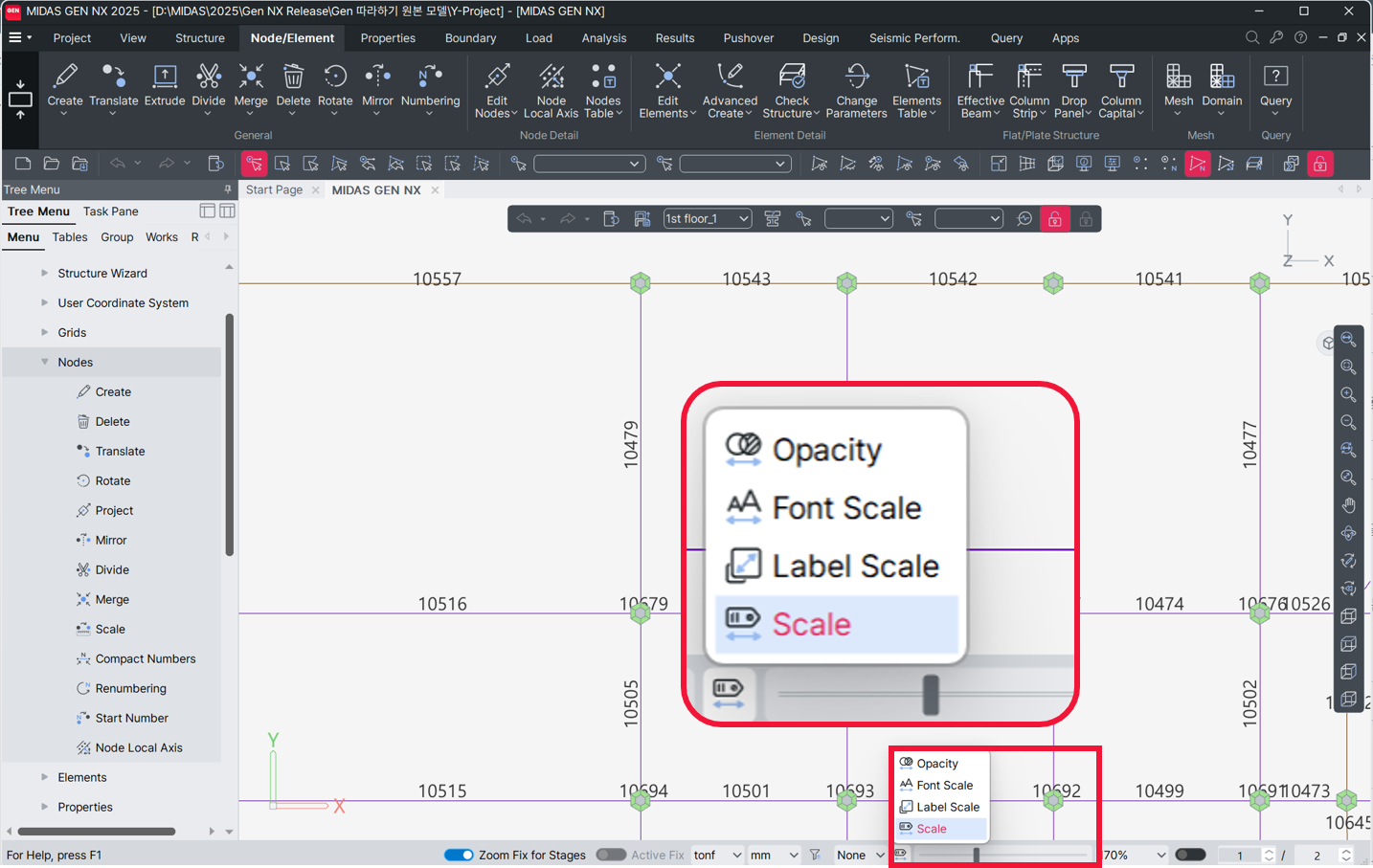Click the New file toolbar icon
This screenshot has width=1373, height=868.
(x=23, y=164)
